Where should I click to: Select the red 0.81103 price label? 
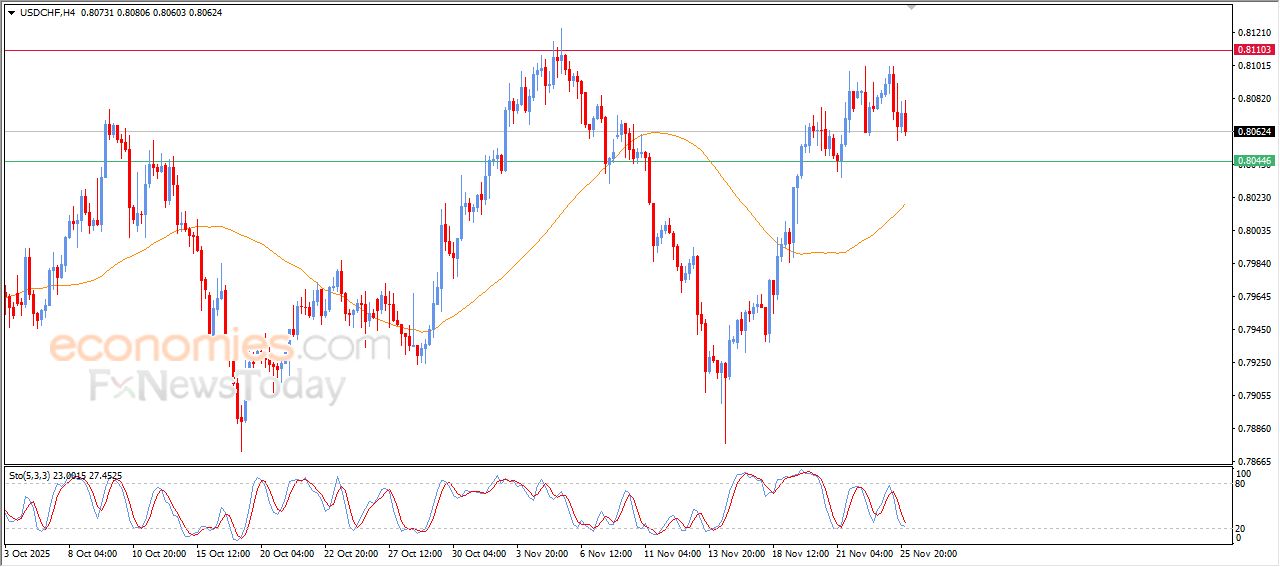point(1253,49)
